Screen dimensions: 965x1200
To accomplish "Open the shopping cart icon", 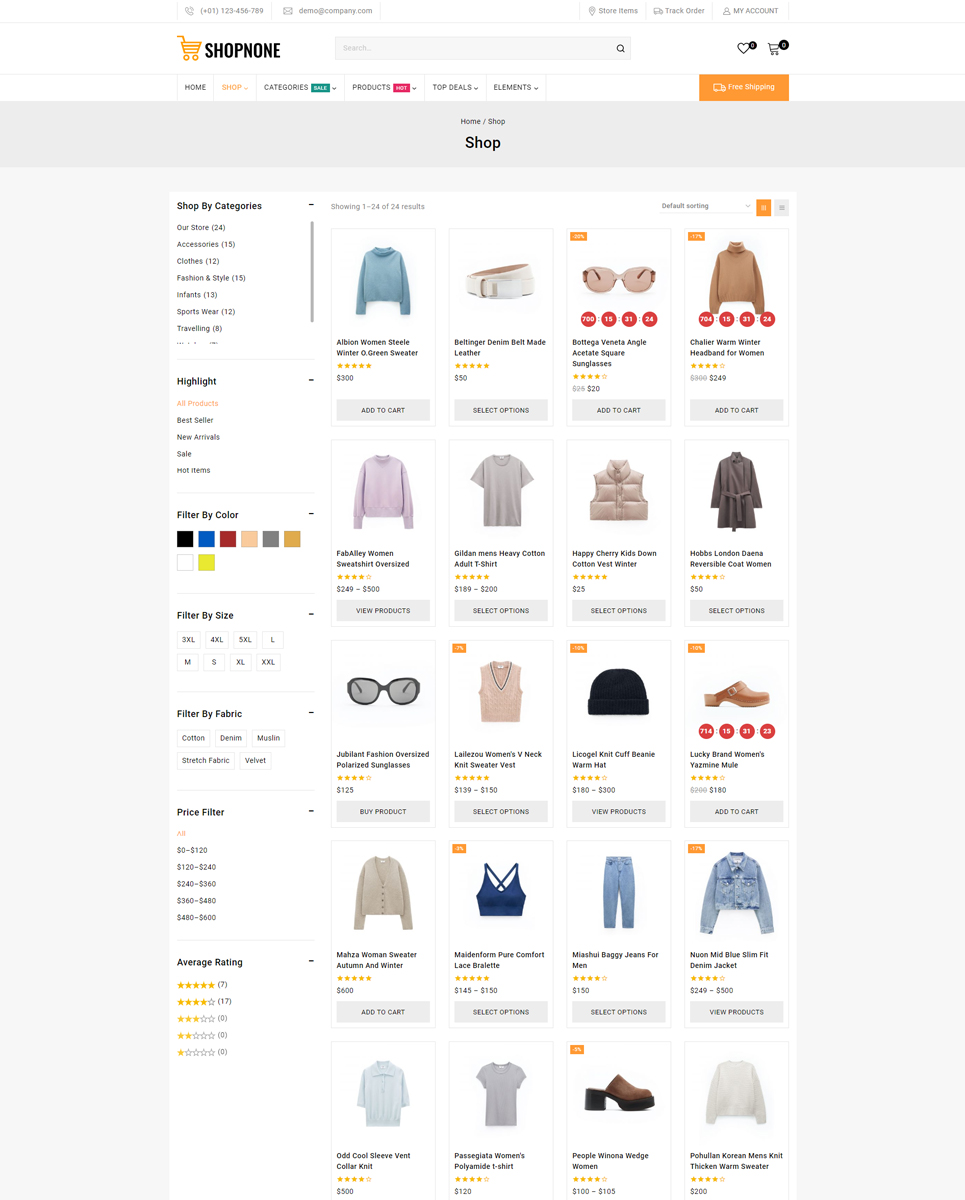I will [x=774, y=48].
